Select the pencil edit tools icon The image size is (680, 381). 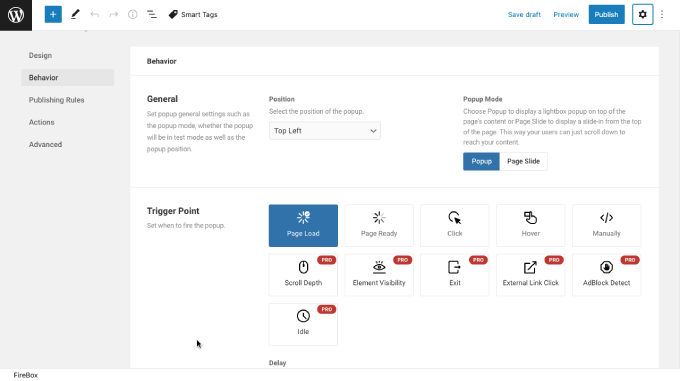click(x=75, y=14)
